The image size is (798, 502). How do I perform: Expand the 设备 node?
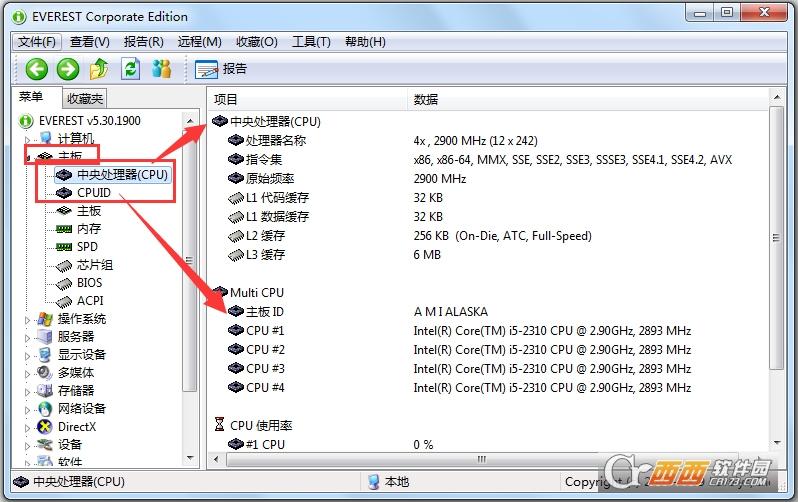[x=27, y=445]
